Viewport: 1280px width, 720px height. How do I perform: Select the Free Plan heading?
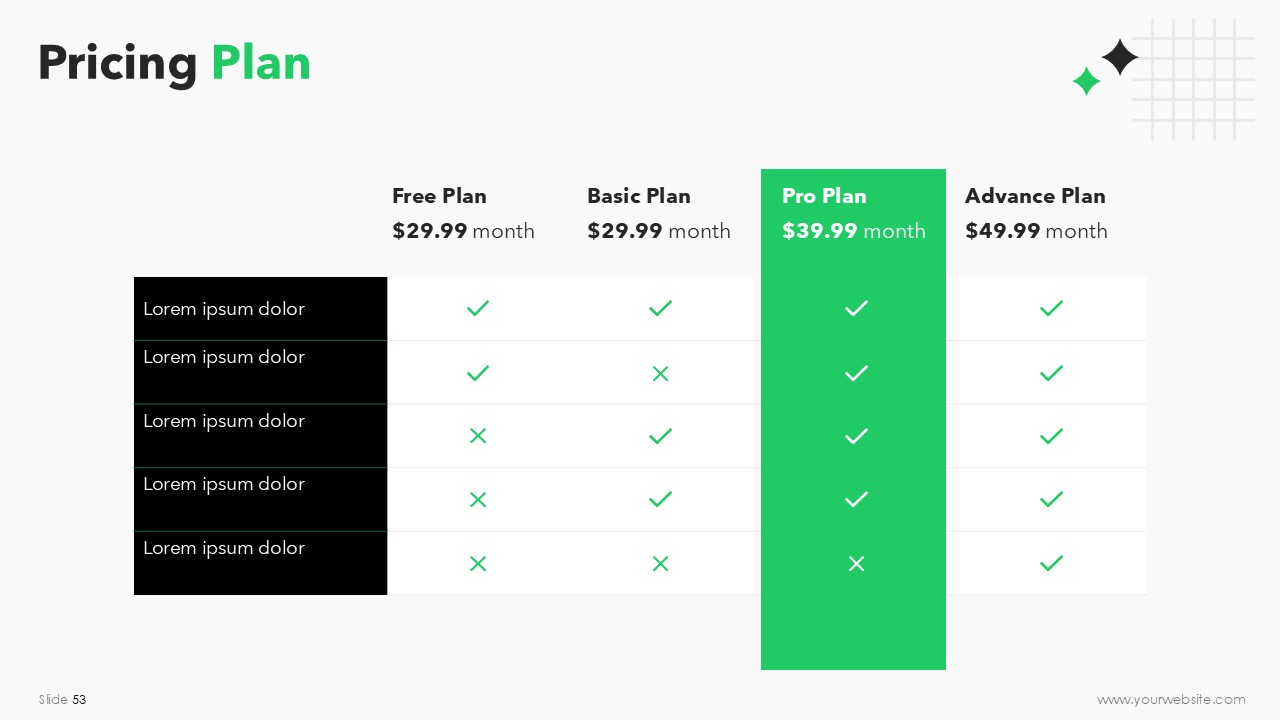click(439, 196)
